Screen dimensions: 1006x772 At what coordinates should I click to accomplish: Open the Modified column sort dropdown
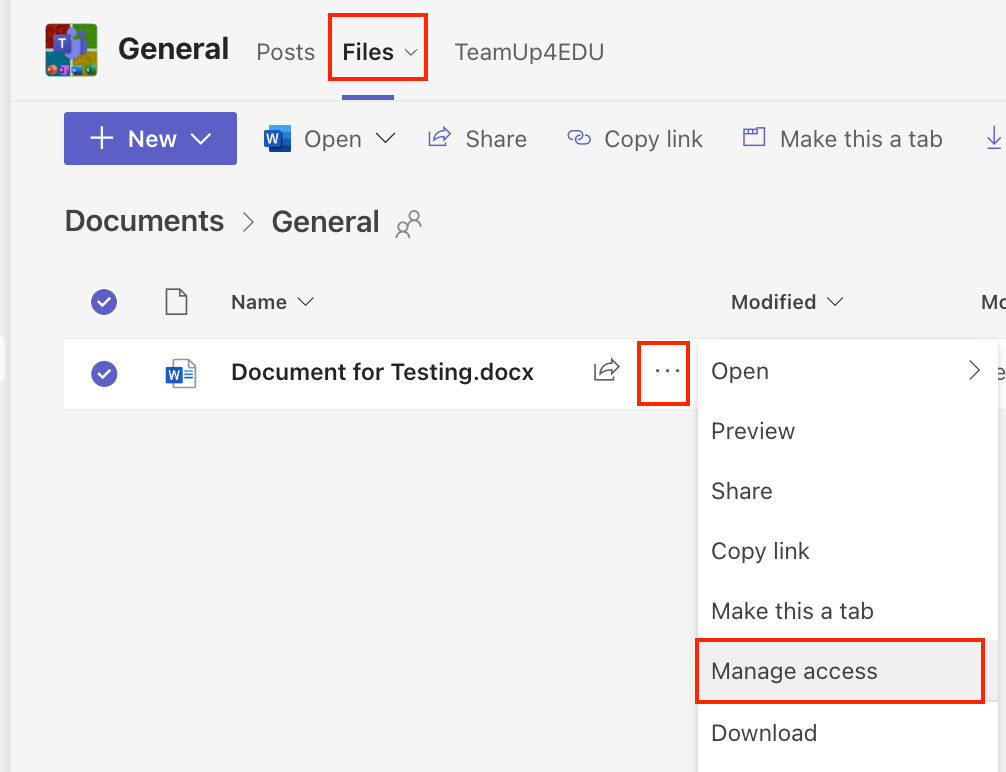coord(837,301)
